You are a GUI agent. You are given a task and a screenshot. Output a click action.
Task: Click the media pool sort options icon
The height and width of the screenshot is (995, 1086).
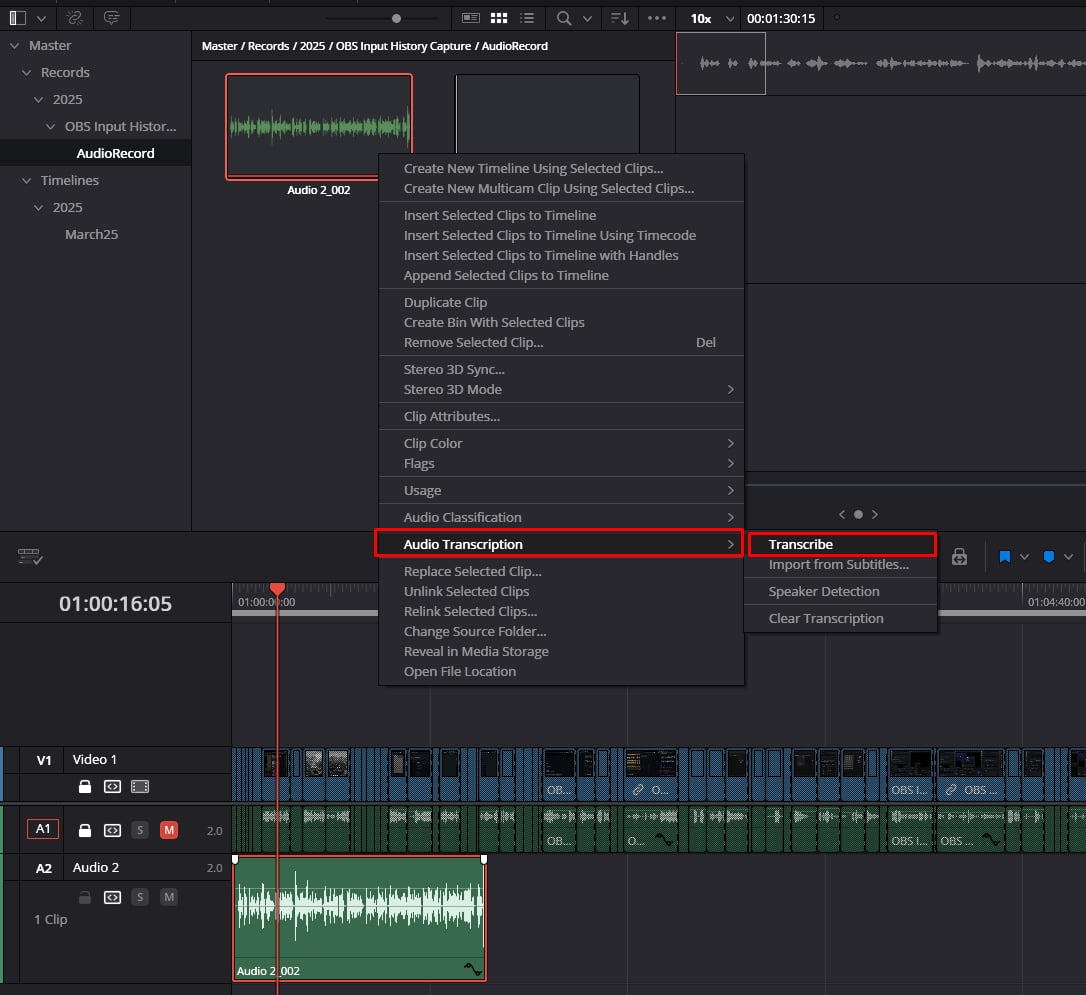pos(620,18)
